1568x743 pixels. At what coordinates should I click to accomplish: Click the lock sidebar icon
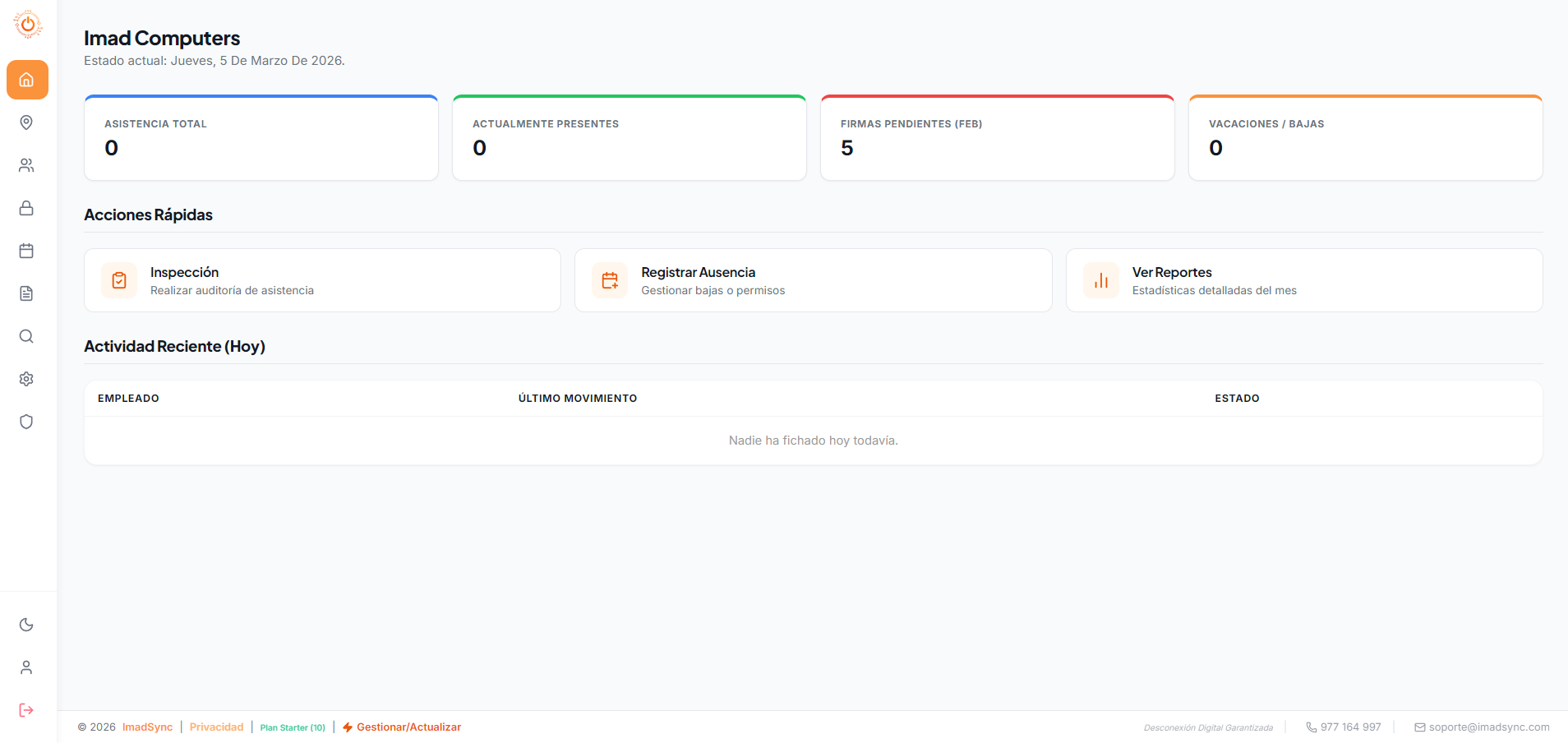(x=26, y=208)
